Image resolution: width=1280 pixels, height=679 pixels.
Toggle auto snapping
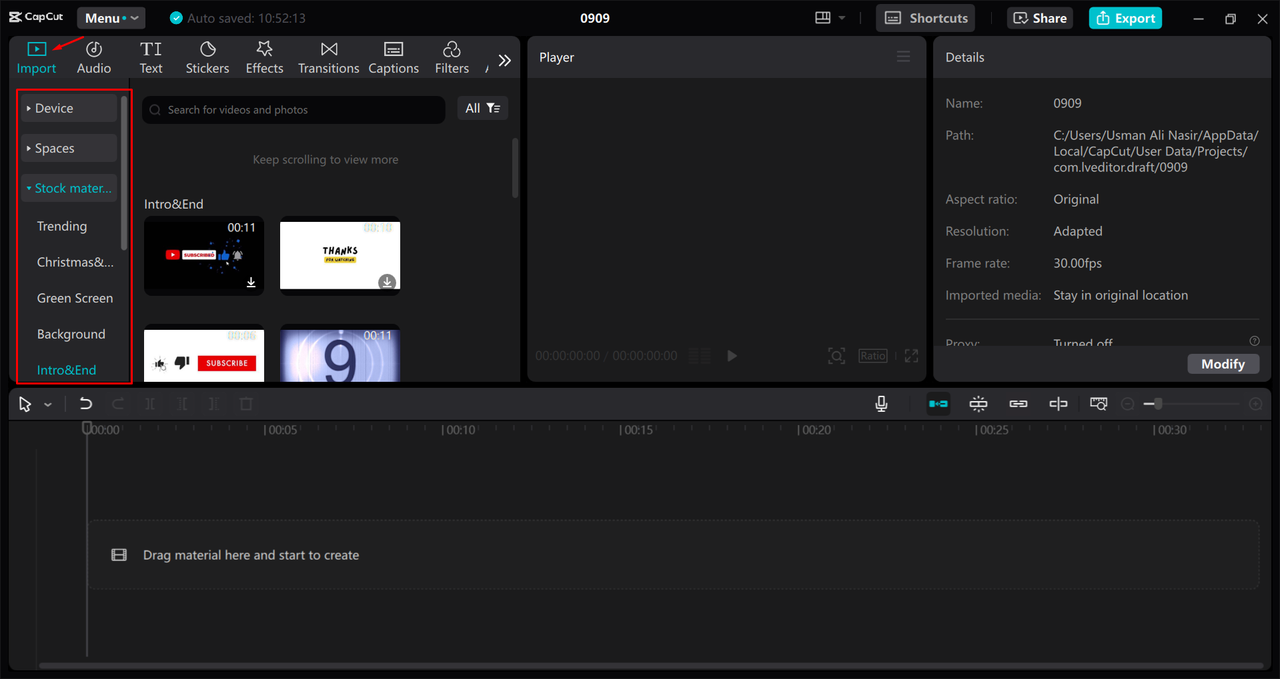click(x=978, y=404)
